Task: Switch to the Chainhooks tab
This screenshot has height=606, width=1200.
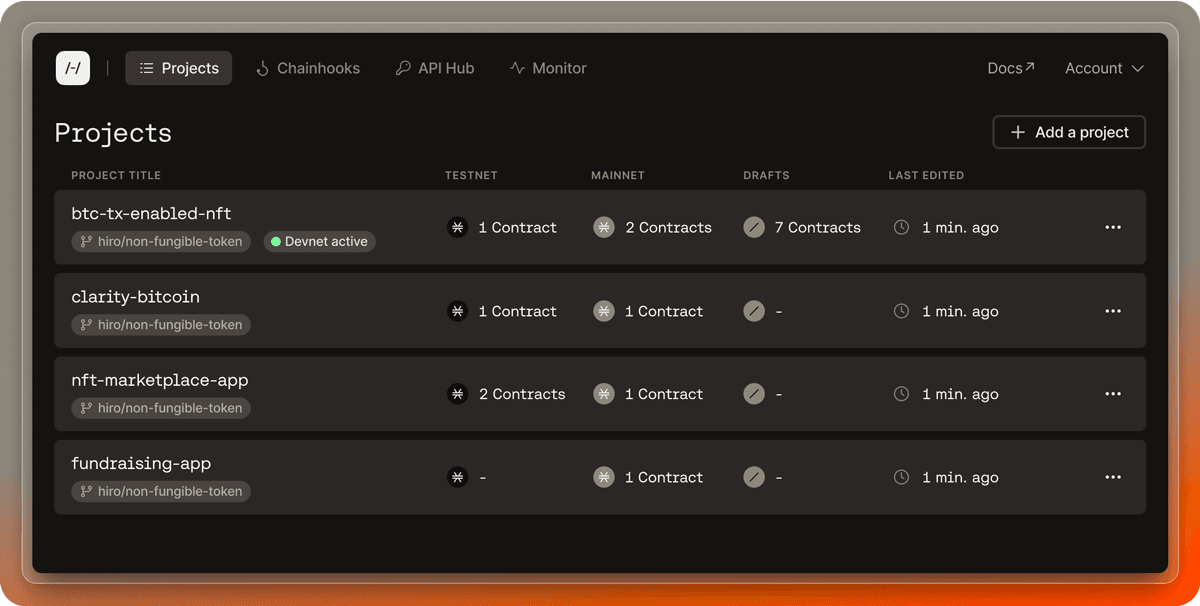Action: pyautogui.click(x=307, y=68)
